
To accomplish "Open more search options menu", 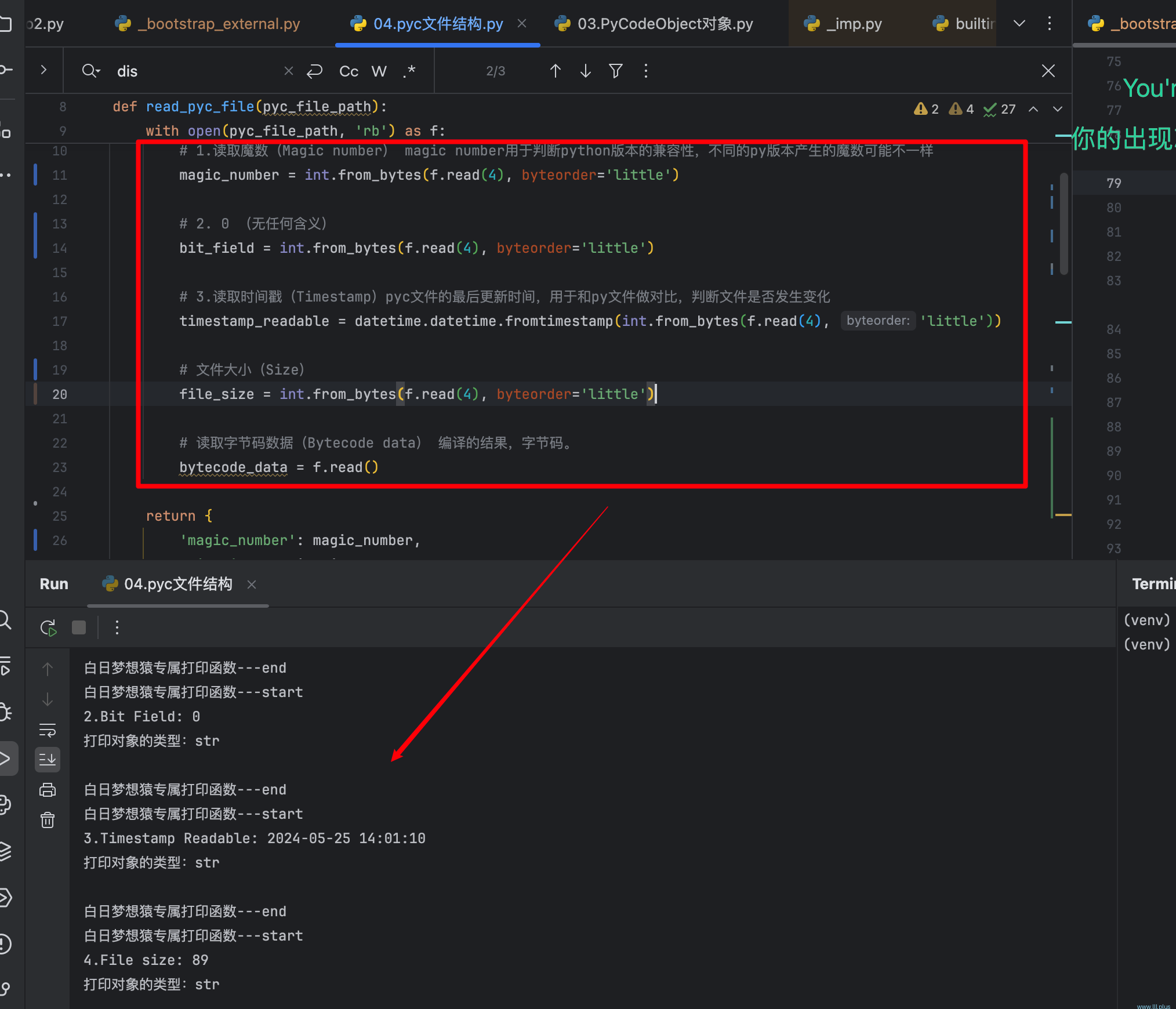I will [646, 71].
